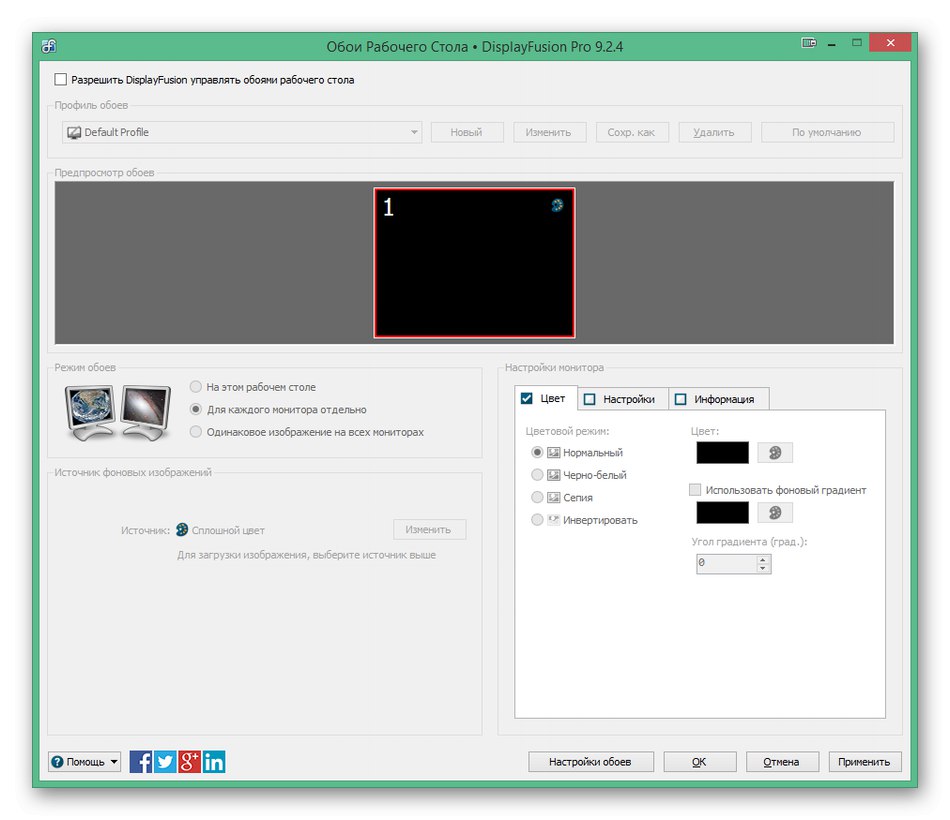Click Изменить button for image source

pyautogui.click(x=429, y=530)
